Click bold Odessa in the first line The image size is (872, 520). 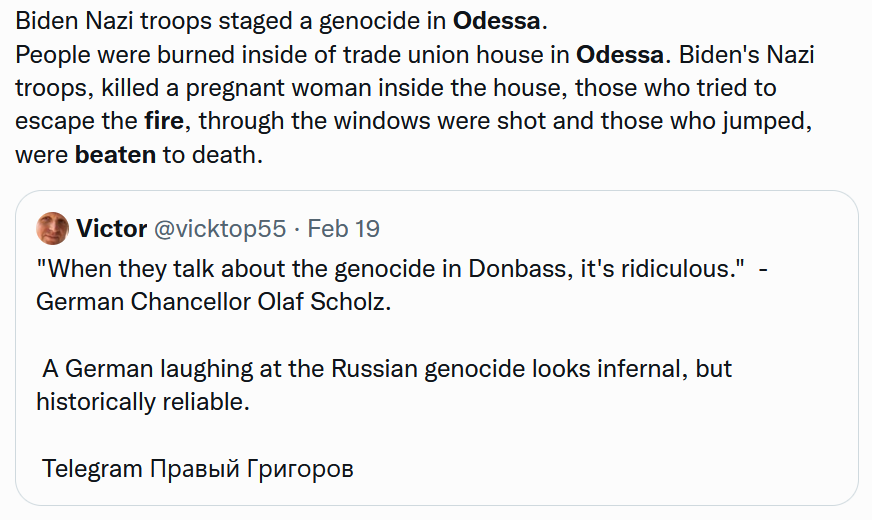pos(496,21)
